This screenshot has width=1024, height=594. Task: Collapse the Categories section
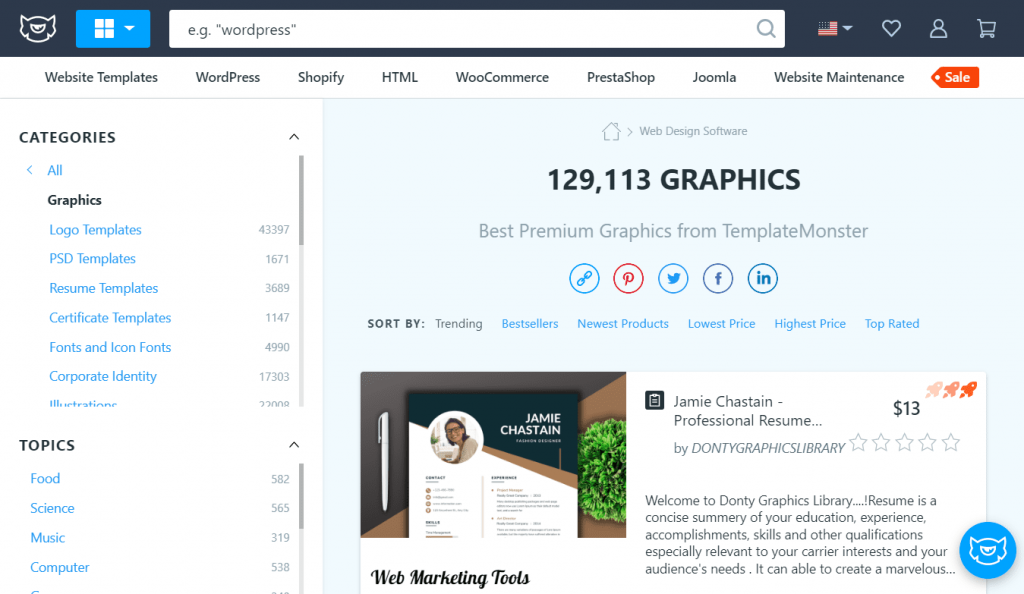tap(294, 137)
